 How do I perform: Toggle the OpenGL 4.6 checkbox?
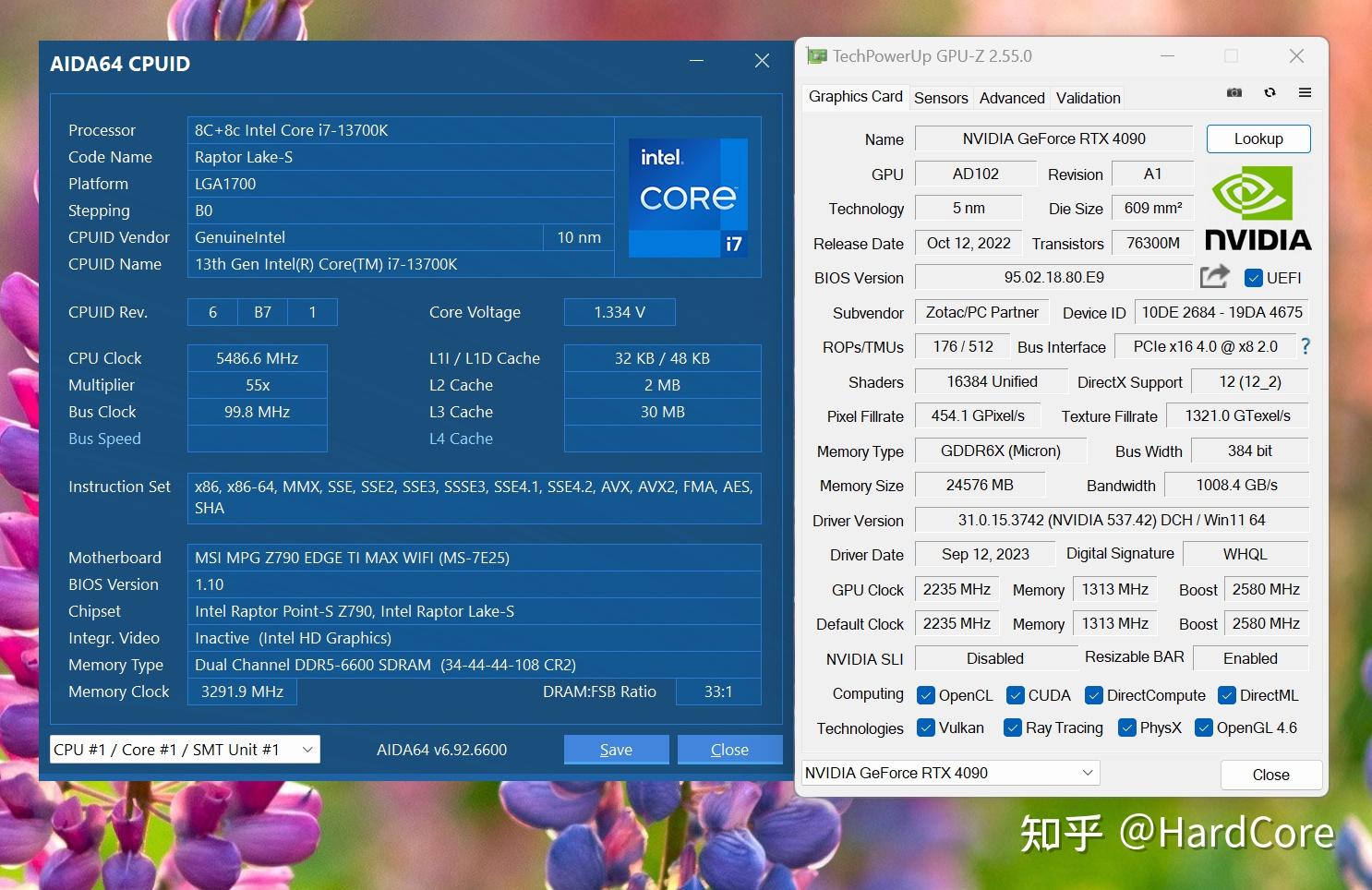[x=1203, y=728]
